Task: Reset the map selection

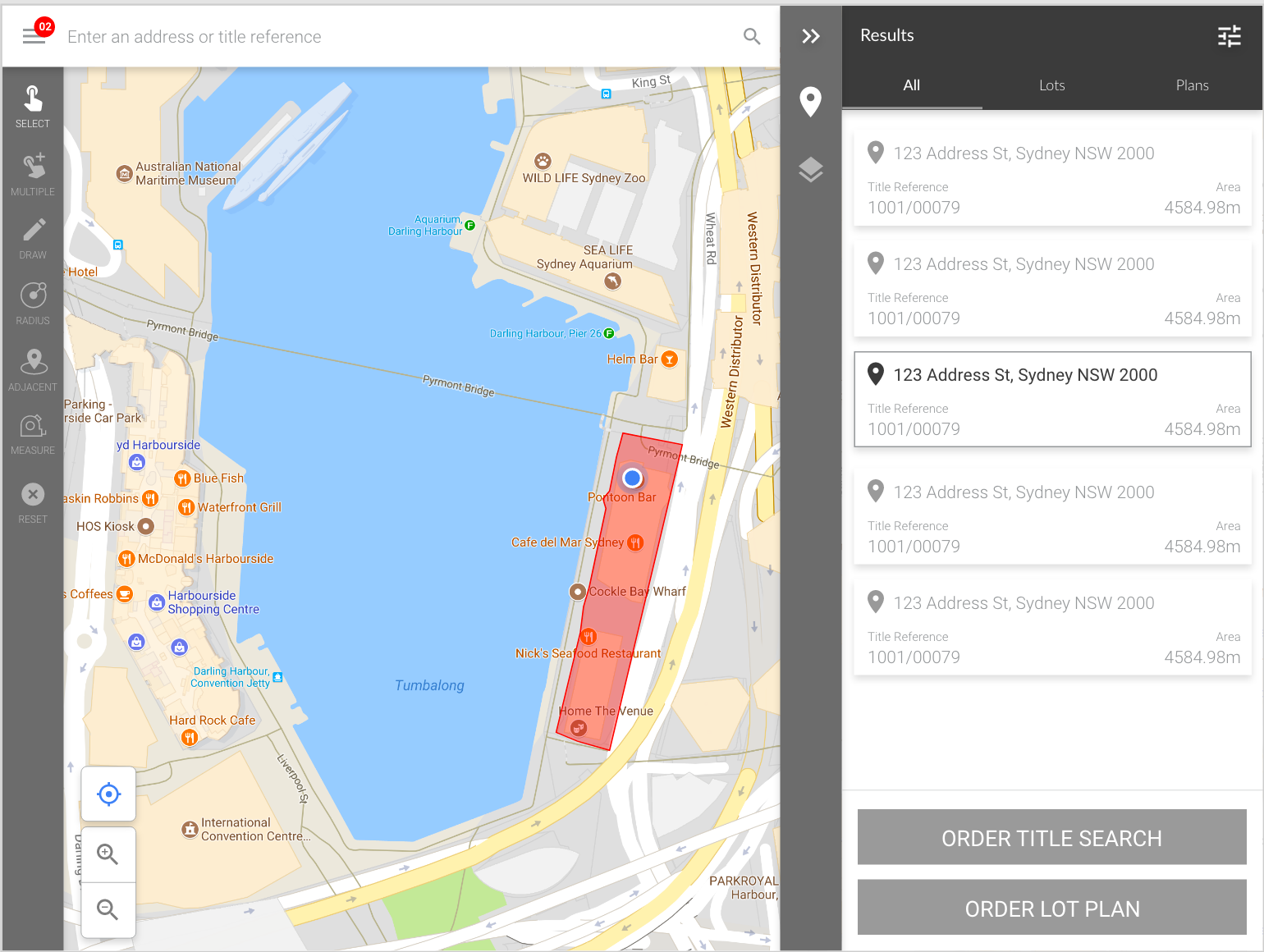Action: click(33, 502)
